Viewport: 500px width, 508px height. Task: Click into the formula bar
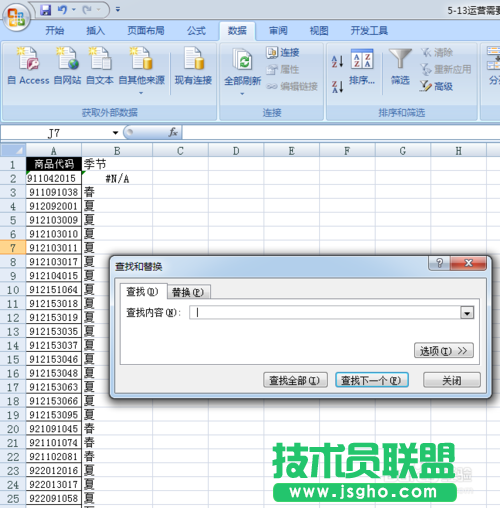pos(341,133)
